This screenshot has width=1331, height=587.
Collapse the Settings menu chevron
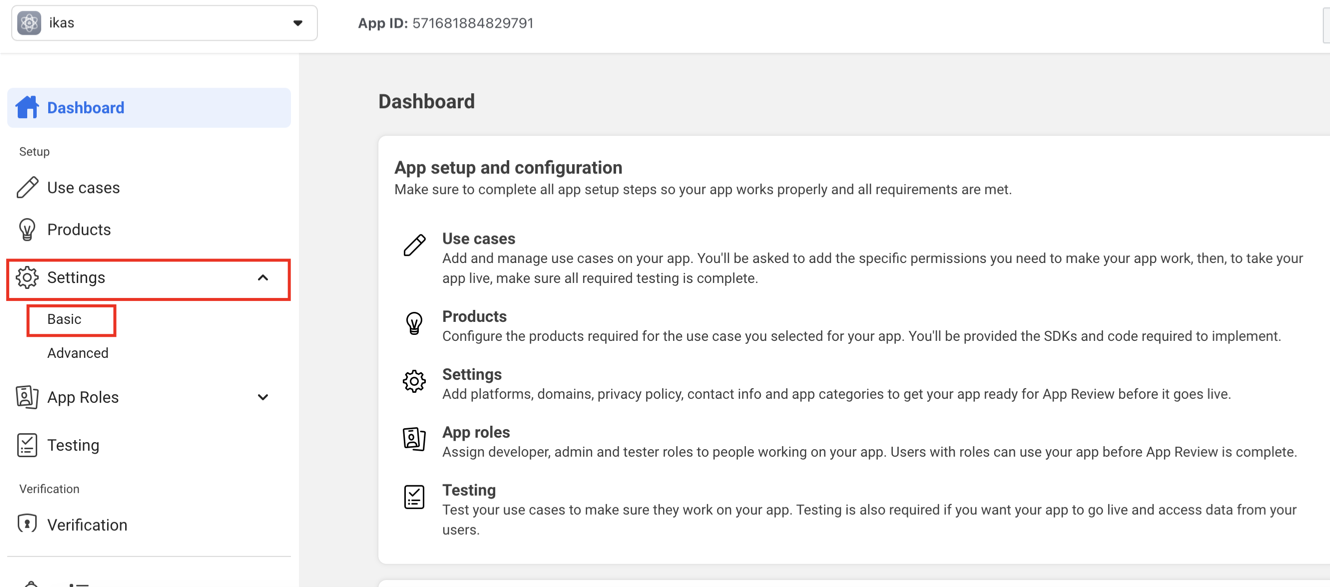[263, 278]
